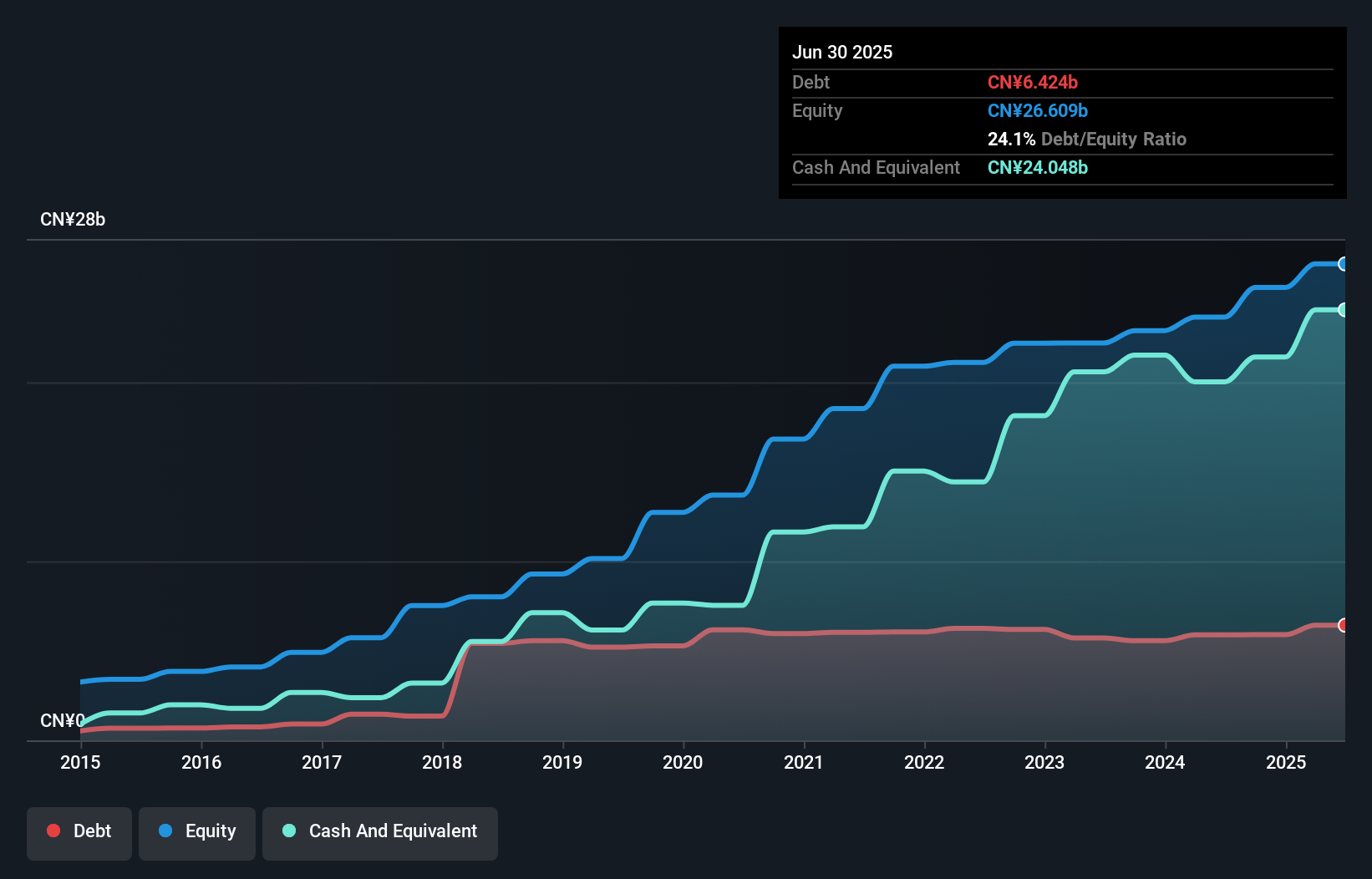The width and height of the screenshot is (1372, 879).
Task: Select the 2020 year label on the axis
Action: pyautogui.click(x=683, y=762)
